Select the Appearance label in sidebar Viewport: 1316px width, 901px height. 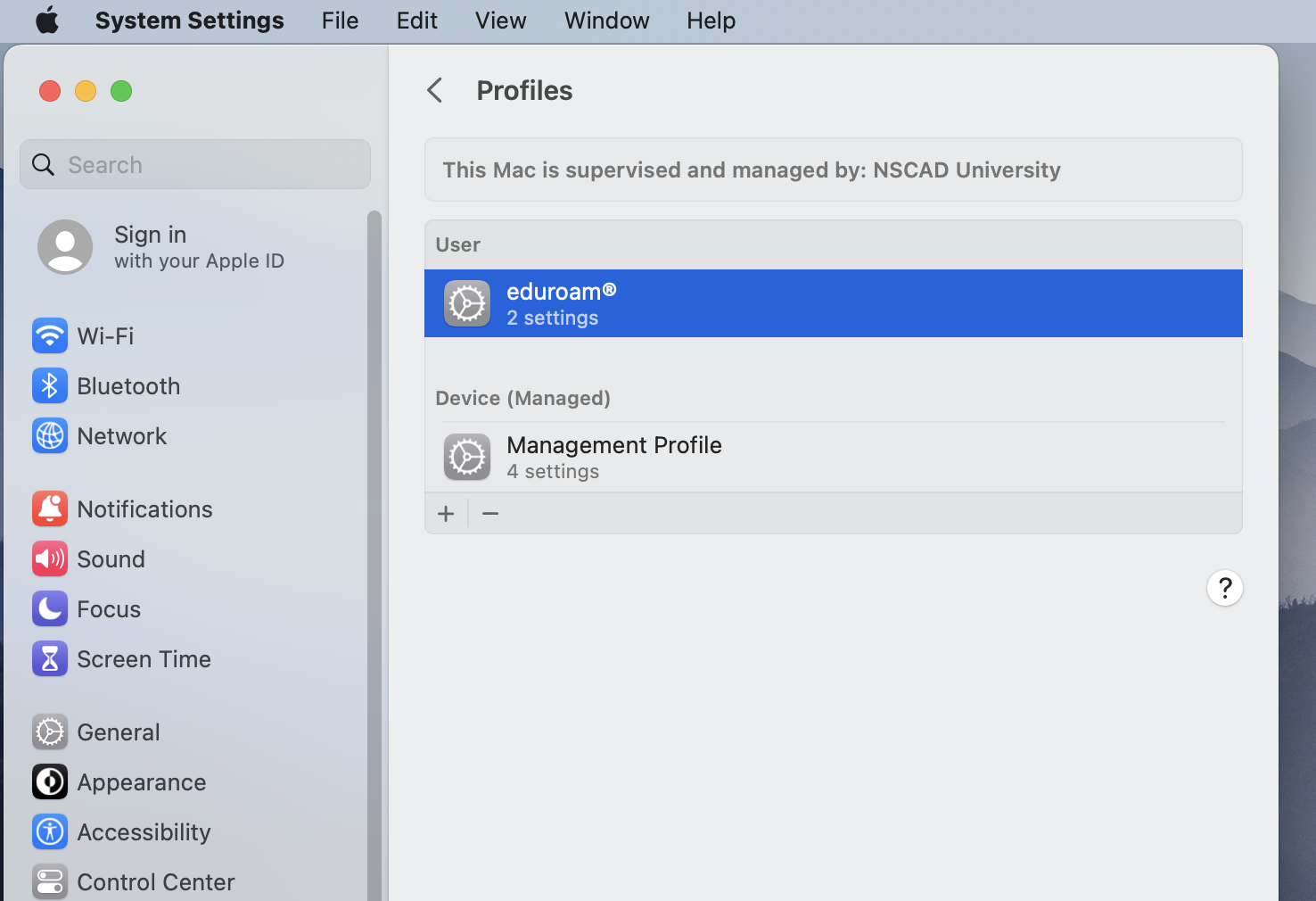(142, 782)
